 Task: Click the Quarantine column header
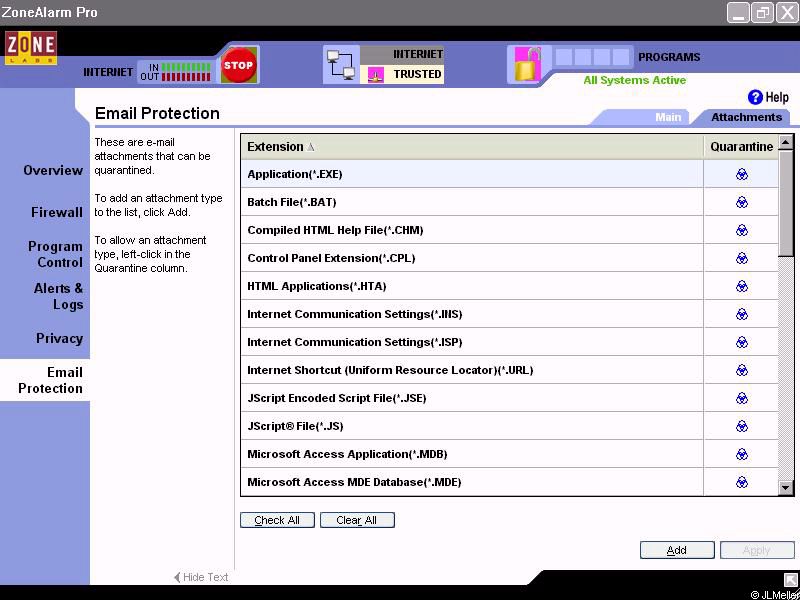click(x=741, y=147)
